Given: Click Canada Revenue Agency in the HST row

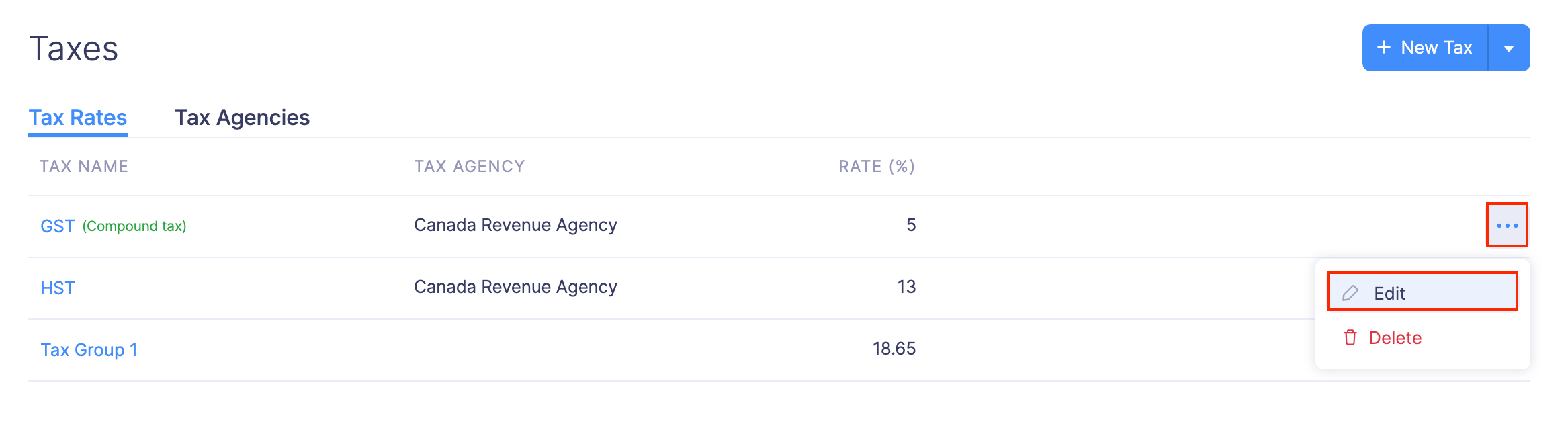Looking at the screenshot, I should pyautogui.click(x=515, y=287).
